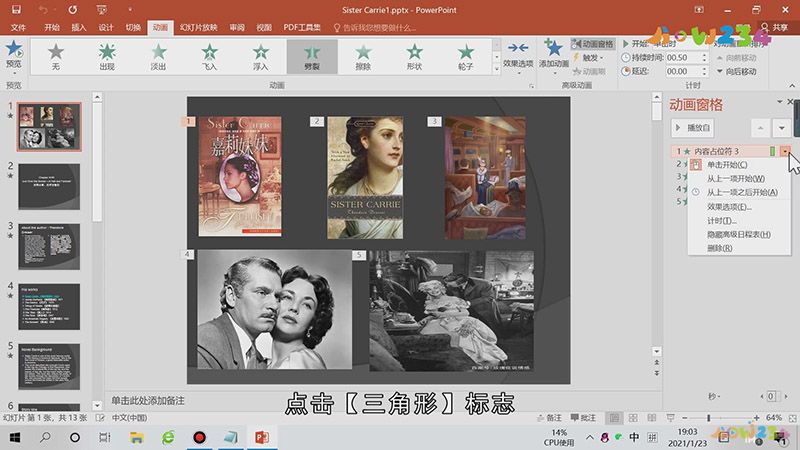Click 向后移动 move later button
Image resolution: width=800 pixels, height=450 pixels.
[x=737, y=71]
